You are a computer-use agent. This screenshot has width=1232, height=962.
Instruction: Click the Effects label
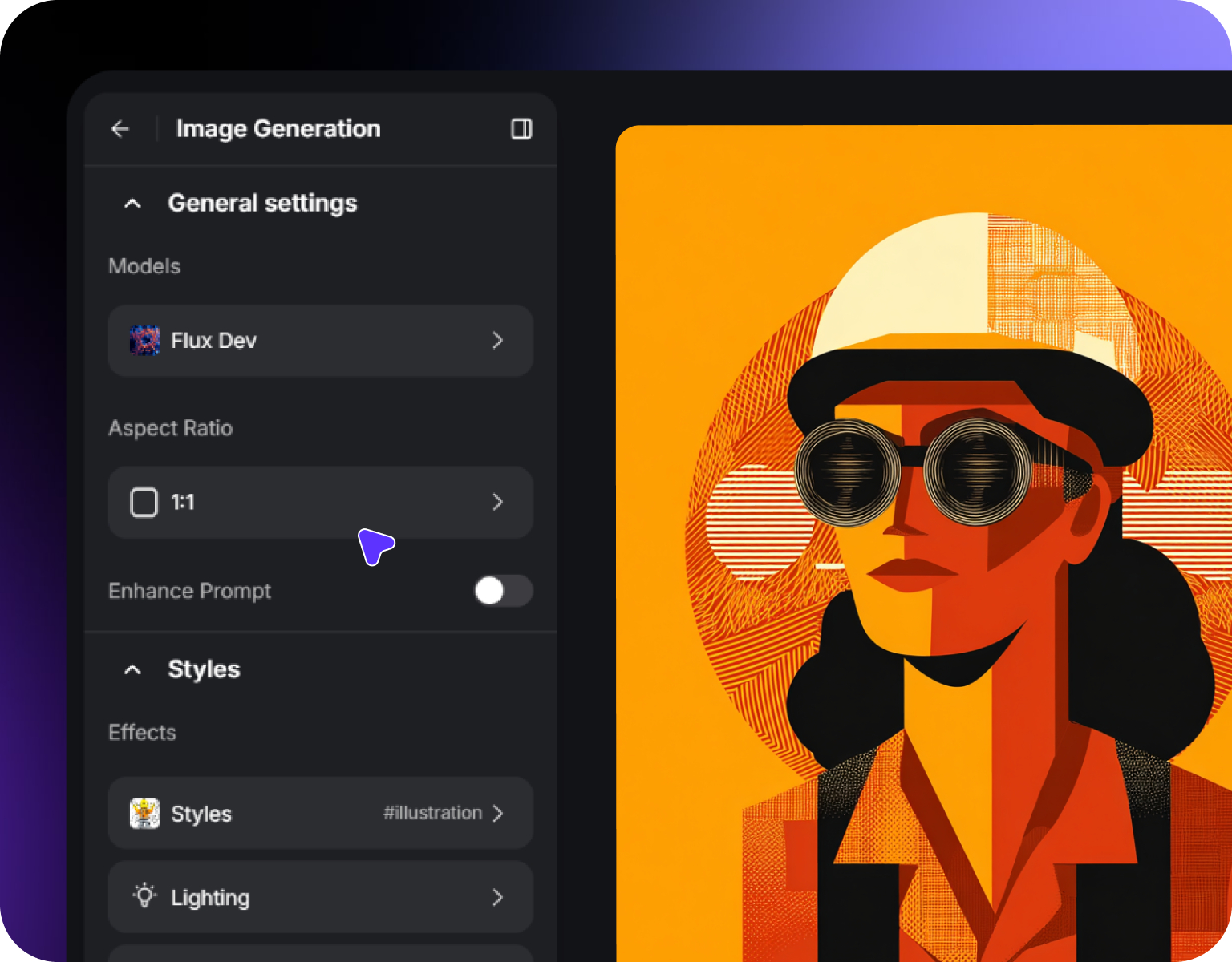click(x=142, y=732)
